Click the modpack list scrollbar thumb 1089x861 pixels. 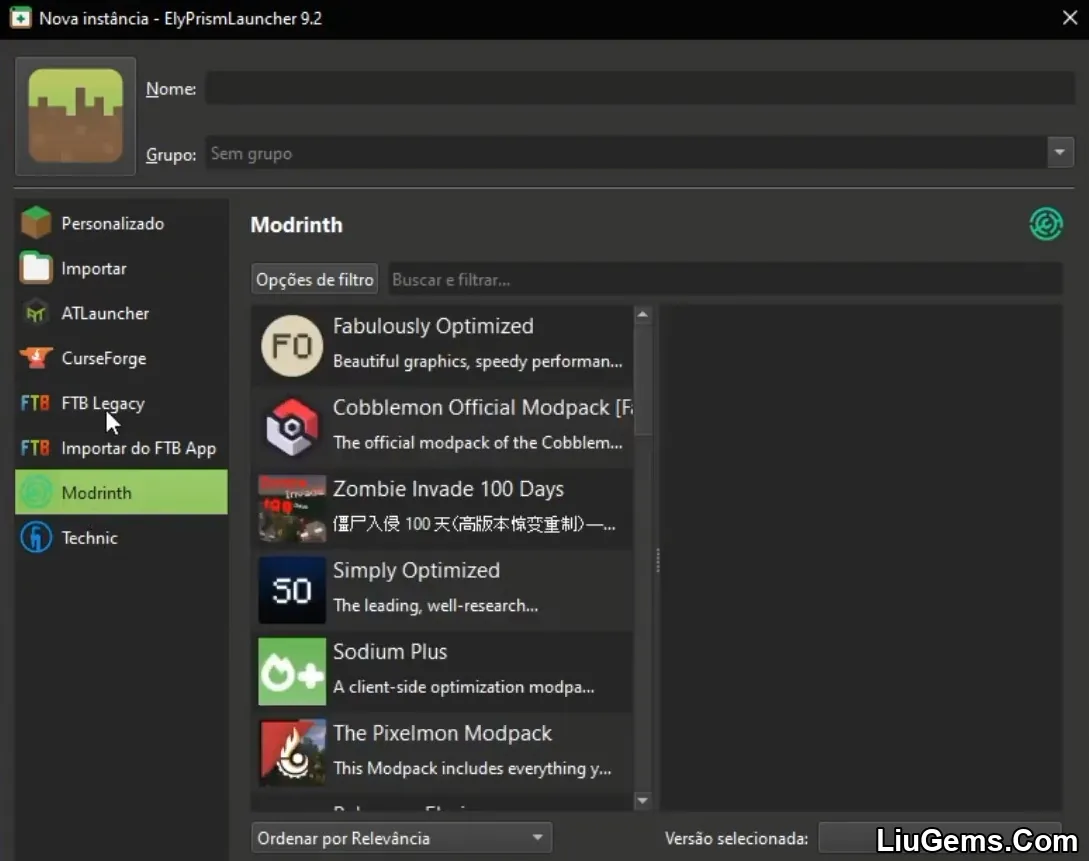coord(642,380)
